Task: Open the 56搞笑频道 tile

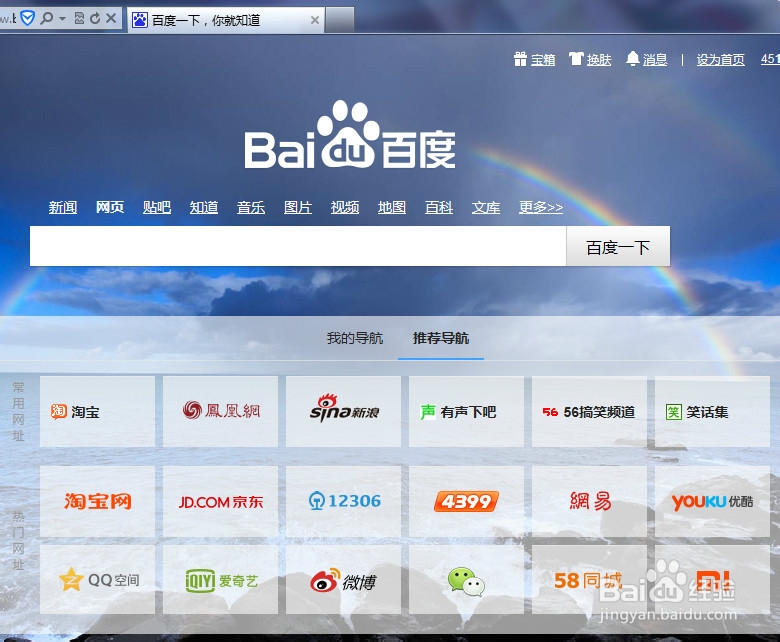Action: point(589,412)
